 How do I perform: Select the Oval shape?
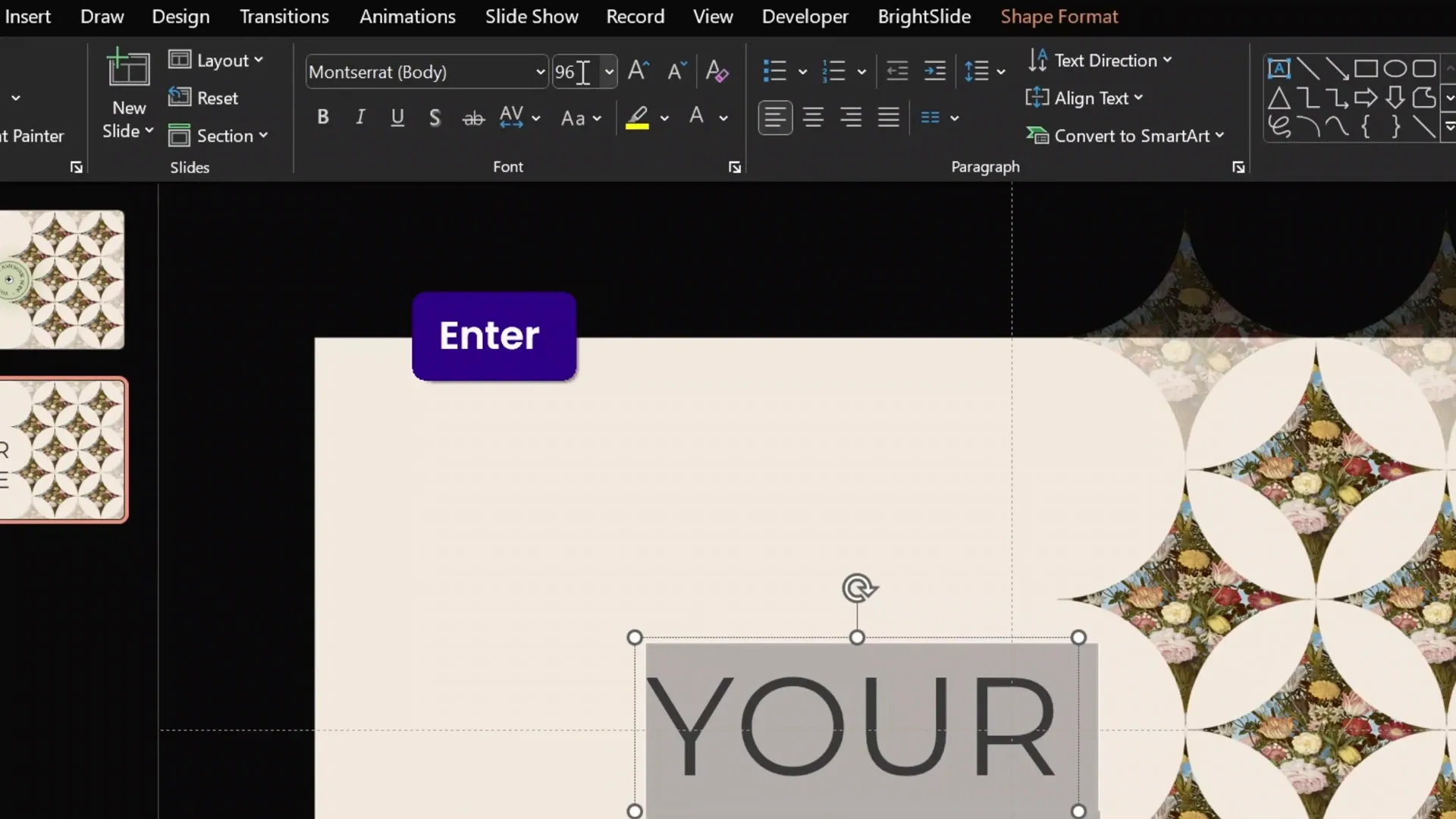tap(1395, 68)
